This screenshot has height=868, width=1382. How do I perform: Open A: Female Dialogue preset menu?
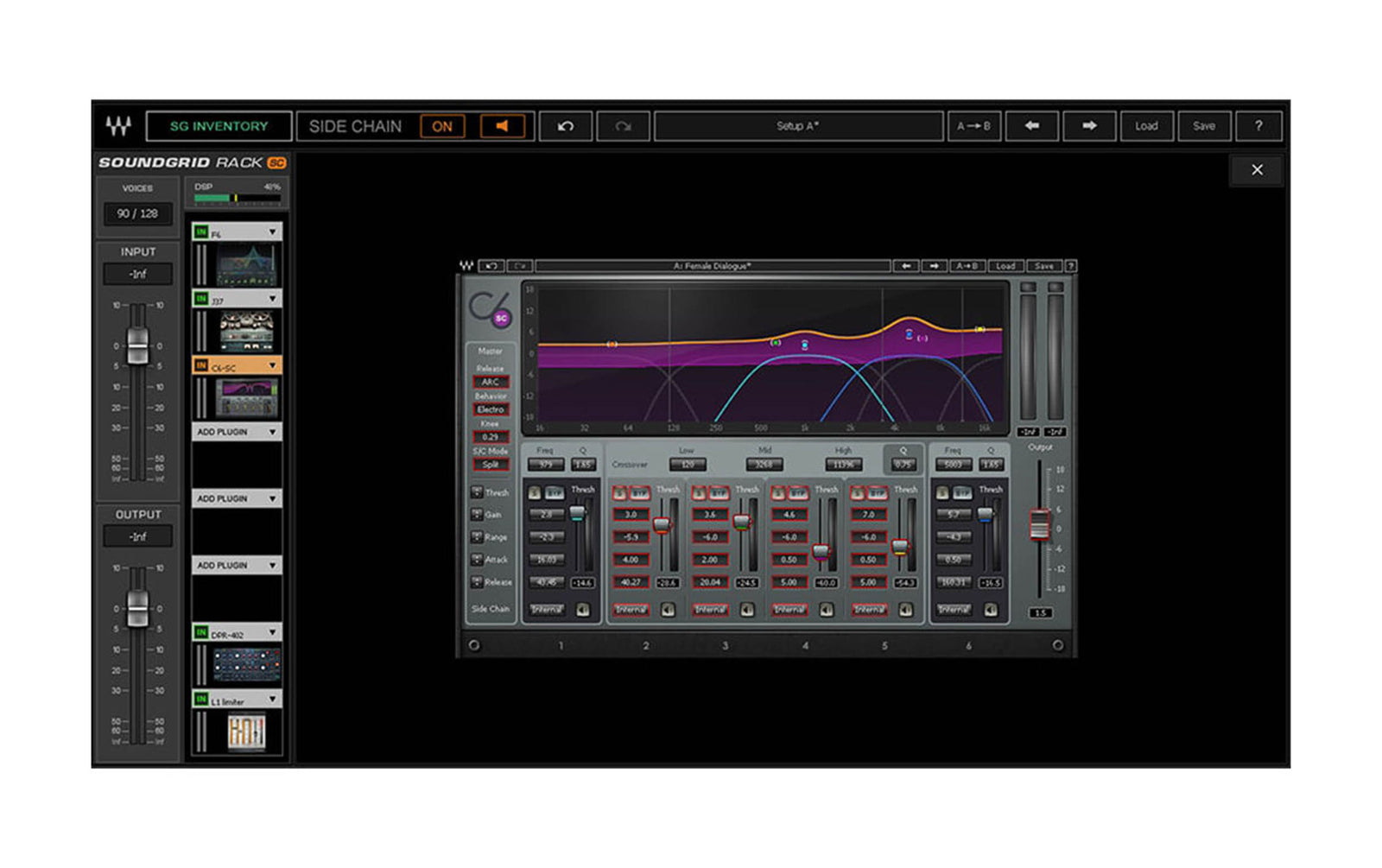point(713,266)
